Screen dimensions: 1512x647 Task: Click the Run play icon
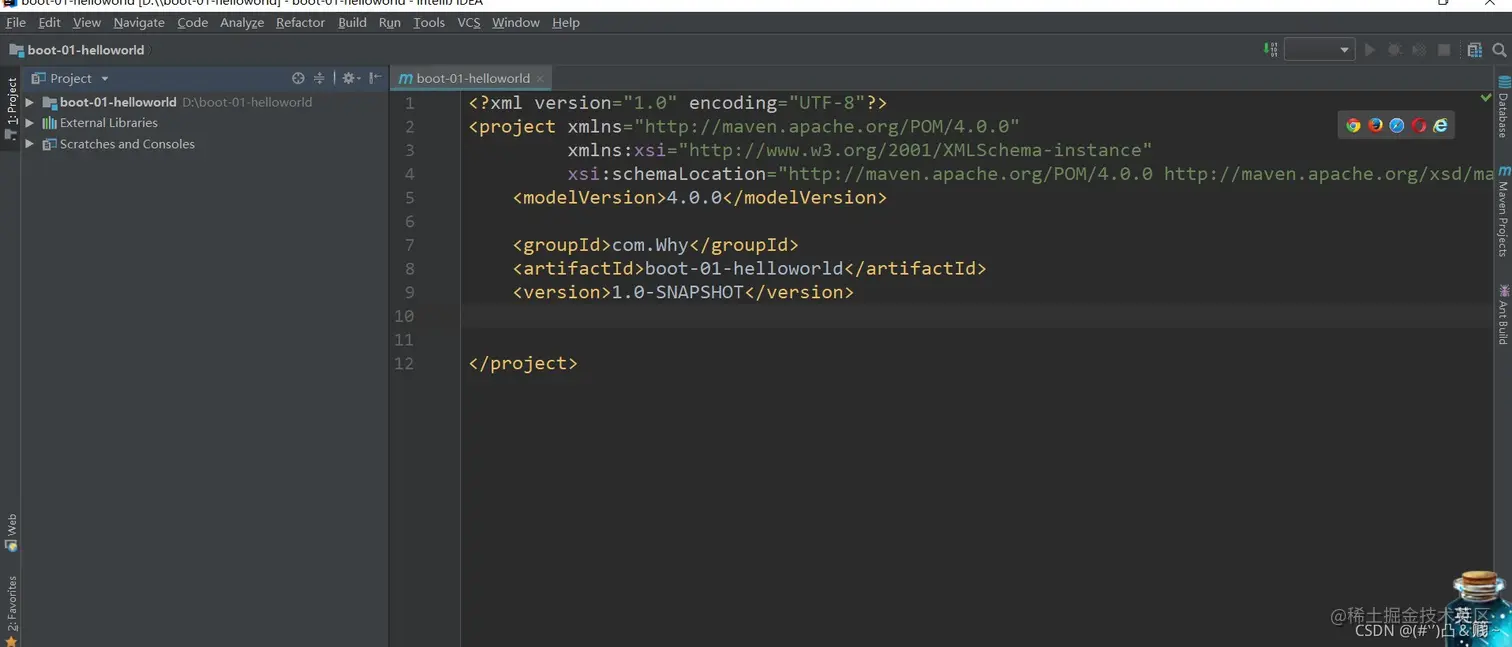coord(1370,49)
